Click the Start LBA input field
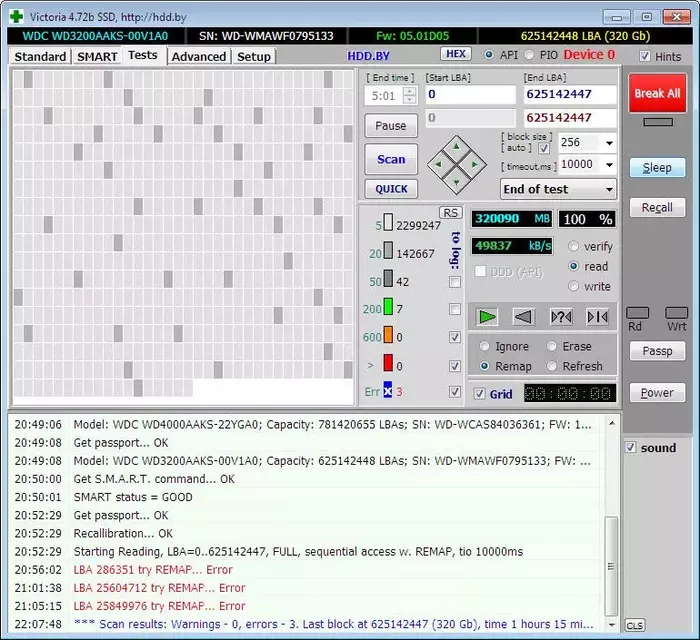 [x=470, y=95]
